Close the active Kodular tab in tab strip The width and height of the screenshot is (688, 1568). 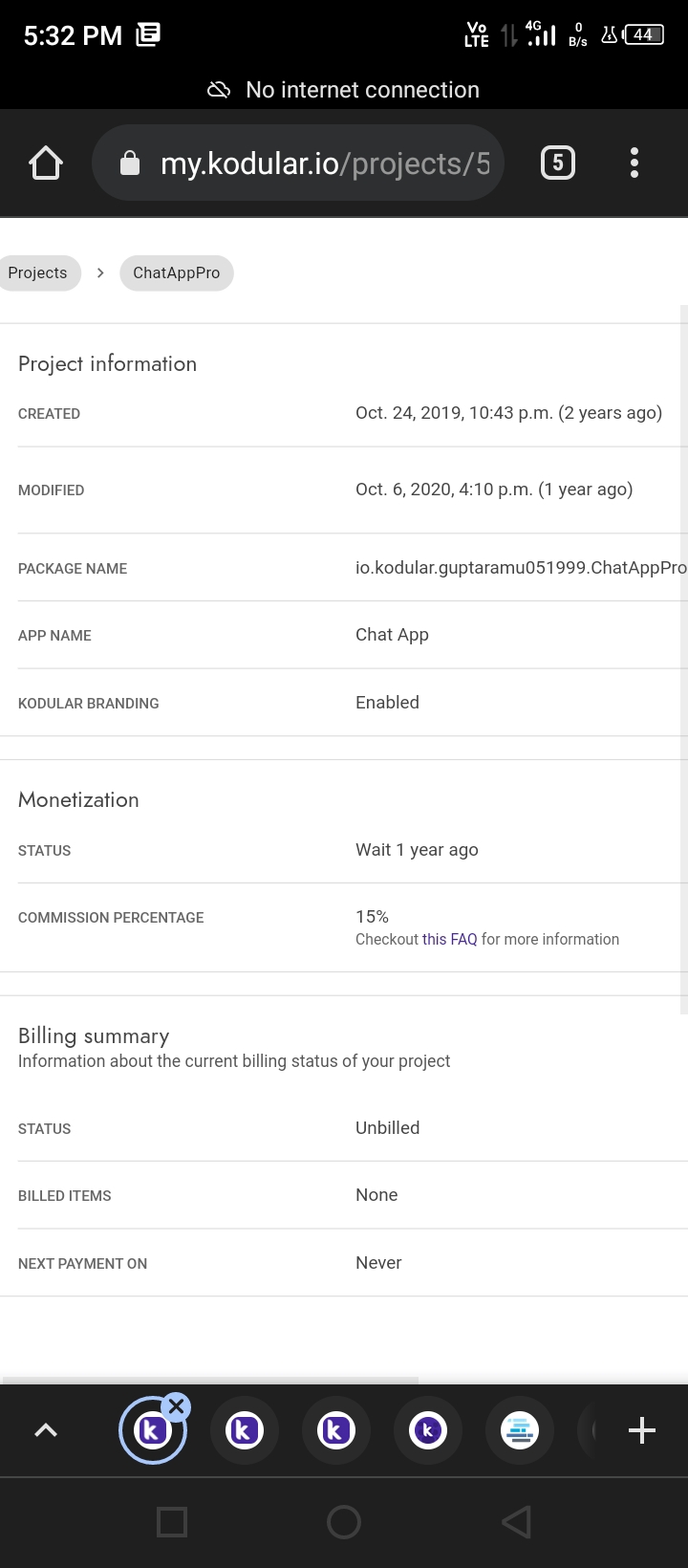pos(176,1406)
